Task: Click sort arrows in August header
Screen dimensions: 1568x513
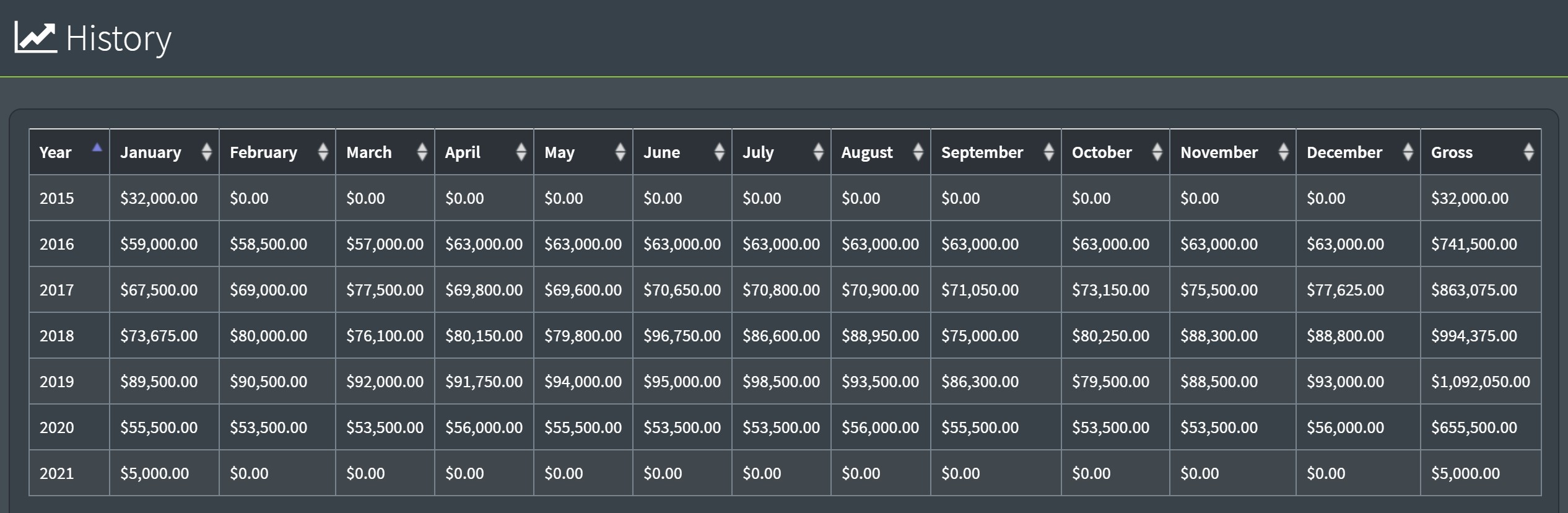Action: tap(918, 152)
